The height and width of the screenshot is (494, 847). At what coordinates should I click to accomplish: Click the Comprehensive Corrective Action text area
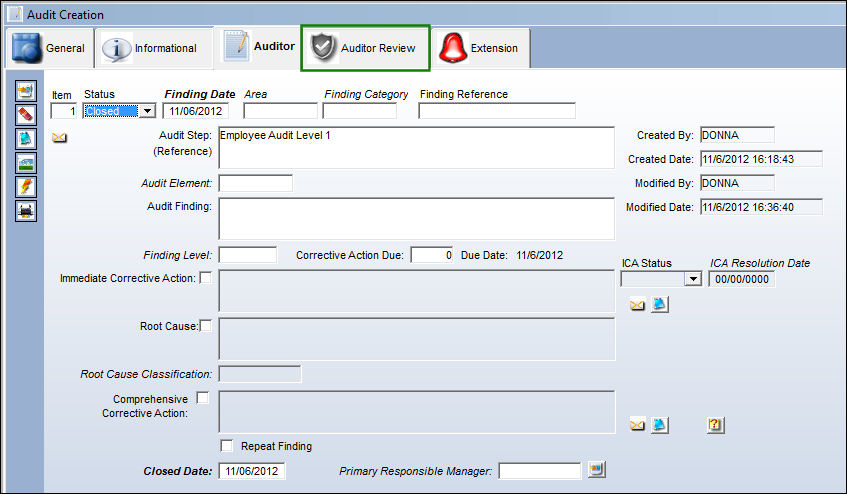pyautogui.click(x=416, y=412)
